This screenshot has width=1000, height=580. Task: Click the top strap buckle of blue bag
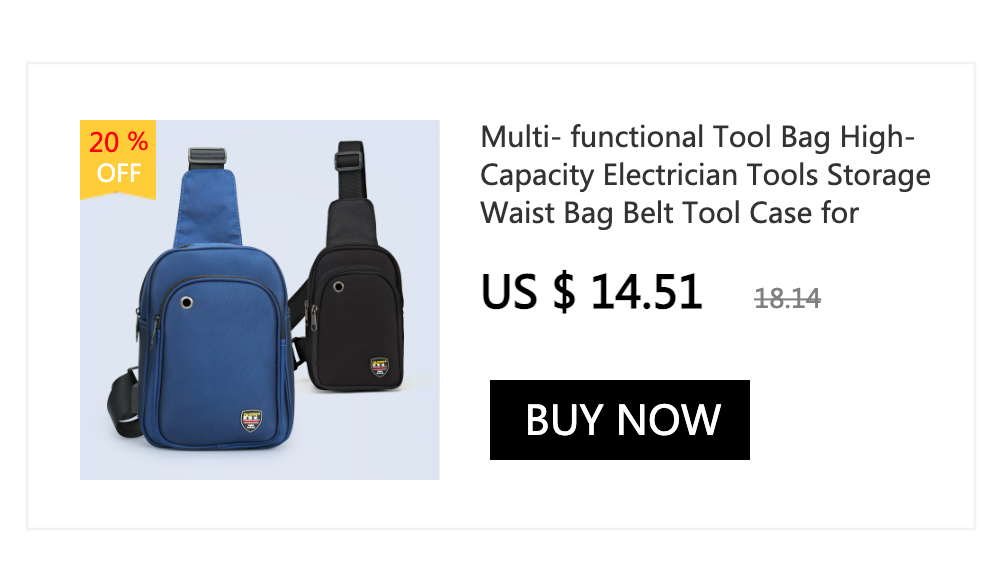tap(207, 156)
